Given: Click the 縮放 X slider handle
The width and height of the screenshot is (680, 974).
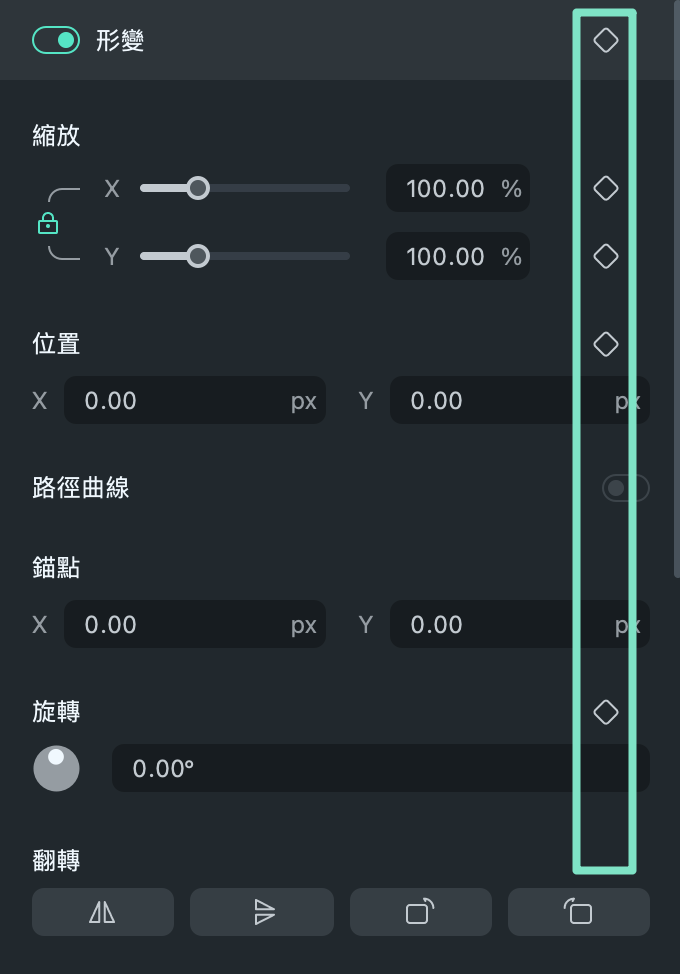Looking at the screenshot, I should click(x=198, y=188).
